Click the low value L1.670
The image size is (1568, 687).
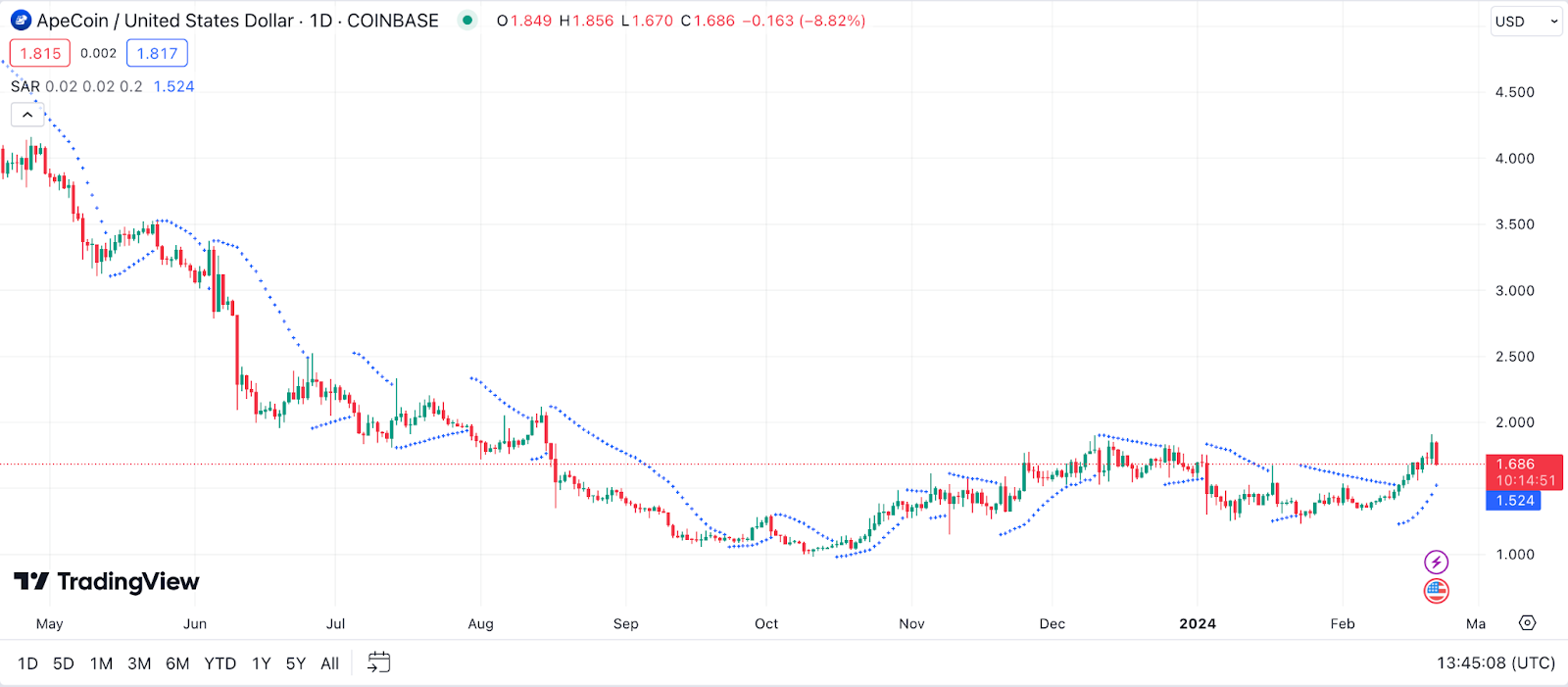(647, 21)
